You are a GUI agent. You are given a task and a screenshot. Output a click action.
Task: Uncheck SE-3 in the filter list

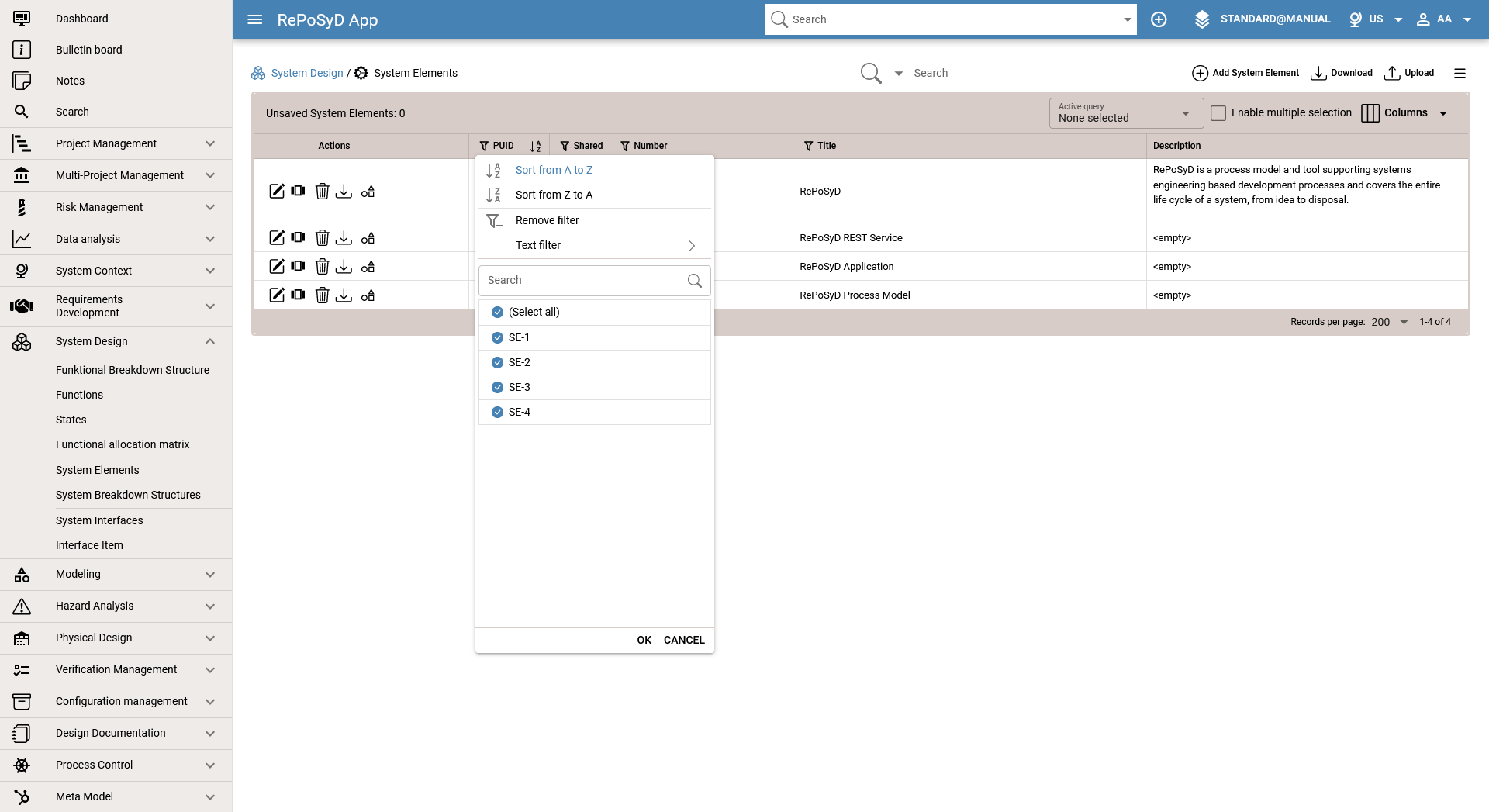[x=498, y=387]
